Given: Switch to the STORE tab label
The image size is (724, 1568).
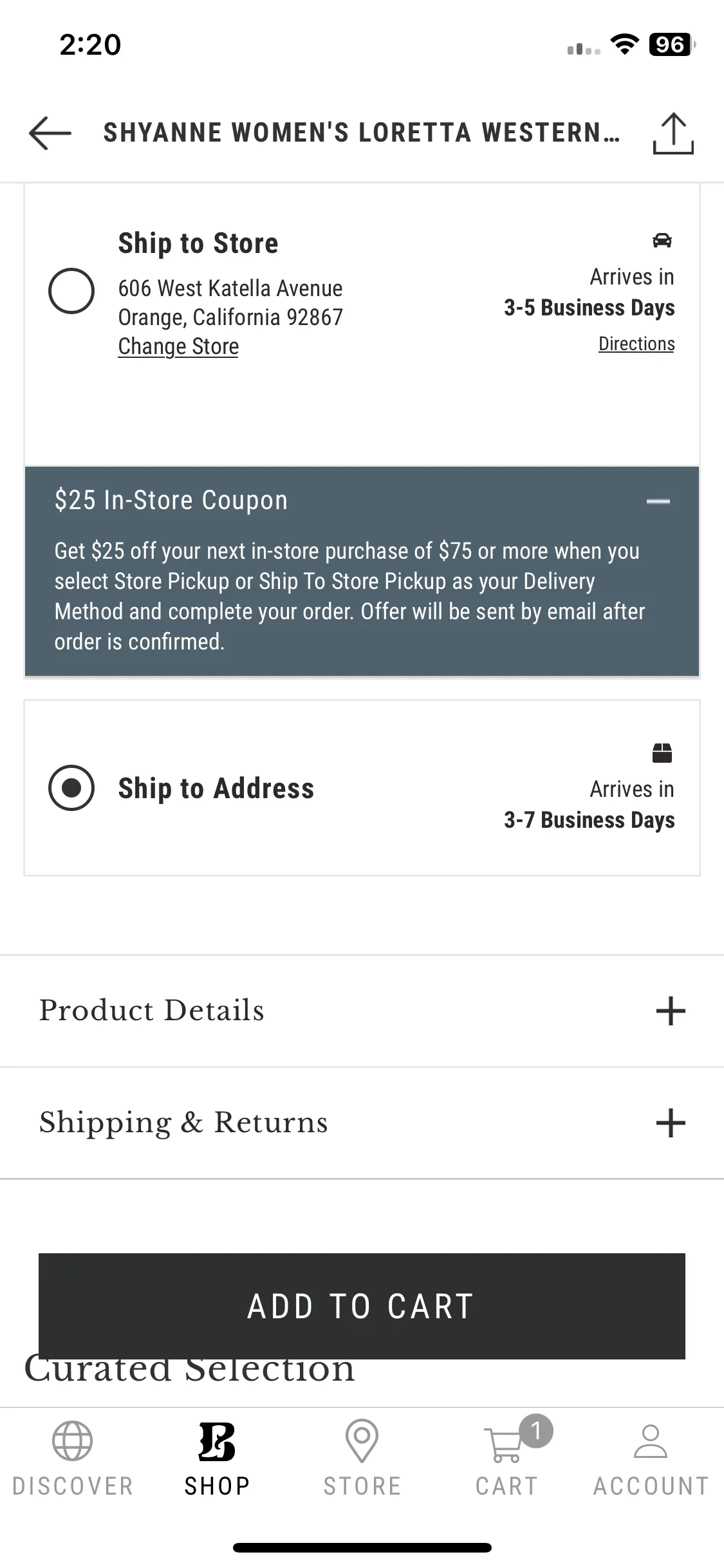Looking at the screenshot, I should [x=362, y=1486].
